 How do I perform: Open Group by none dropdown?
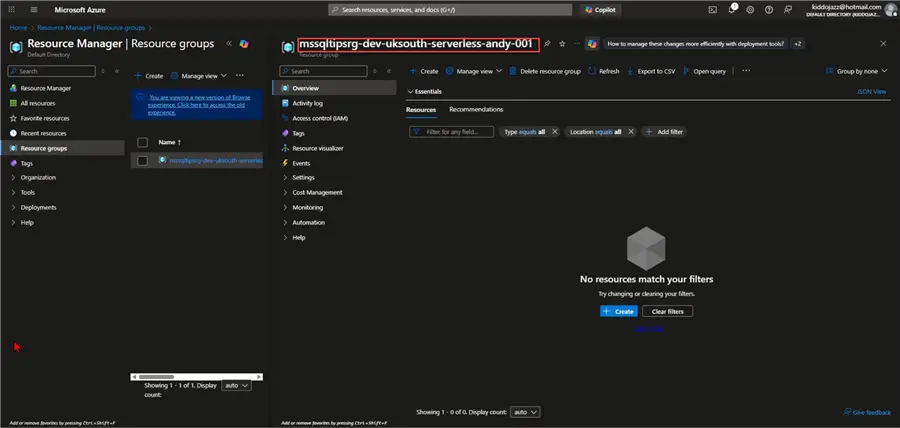[857, 71]
